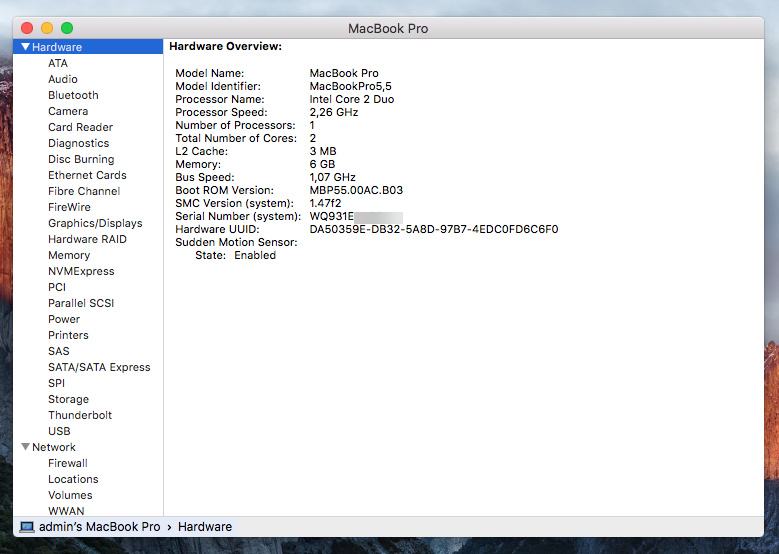
Task: Select Storage in the sidebar
Action: (x=68, y=399)
